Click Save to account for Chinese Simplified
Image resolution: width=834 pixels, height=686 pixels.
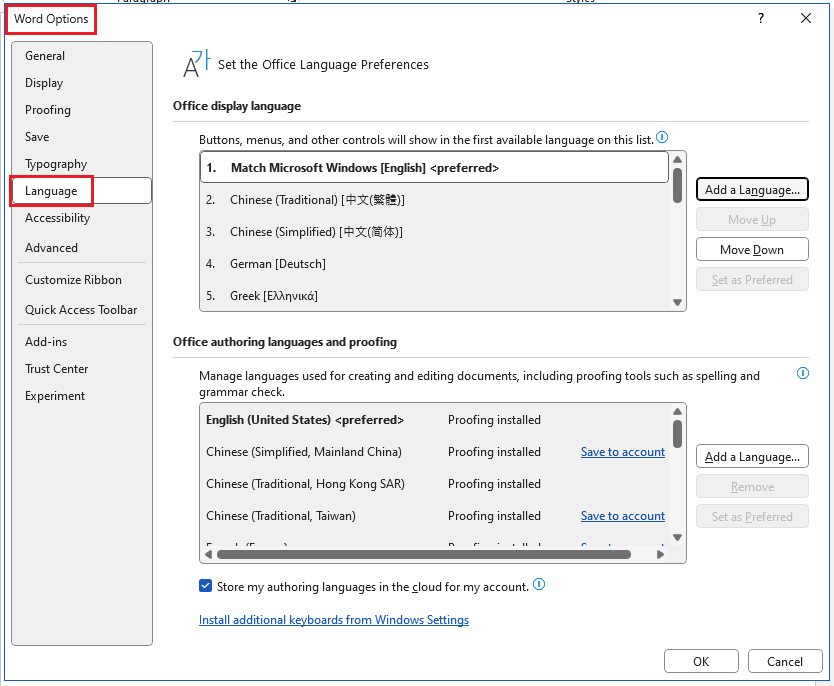(x=623, y=452)
